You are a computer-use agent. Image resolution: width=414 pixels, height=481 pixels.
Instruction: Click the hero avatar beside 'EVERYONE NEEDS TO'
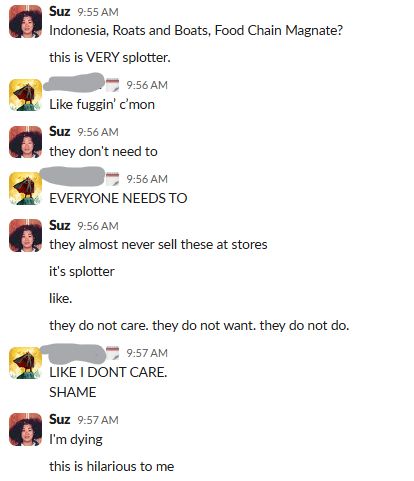point(25,189)
